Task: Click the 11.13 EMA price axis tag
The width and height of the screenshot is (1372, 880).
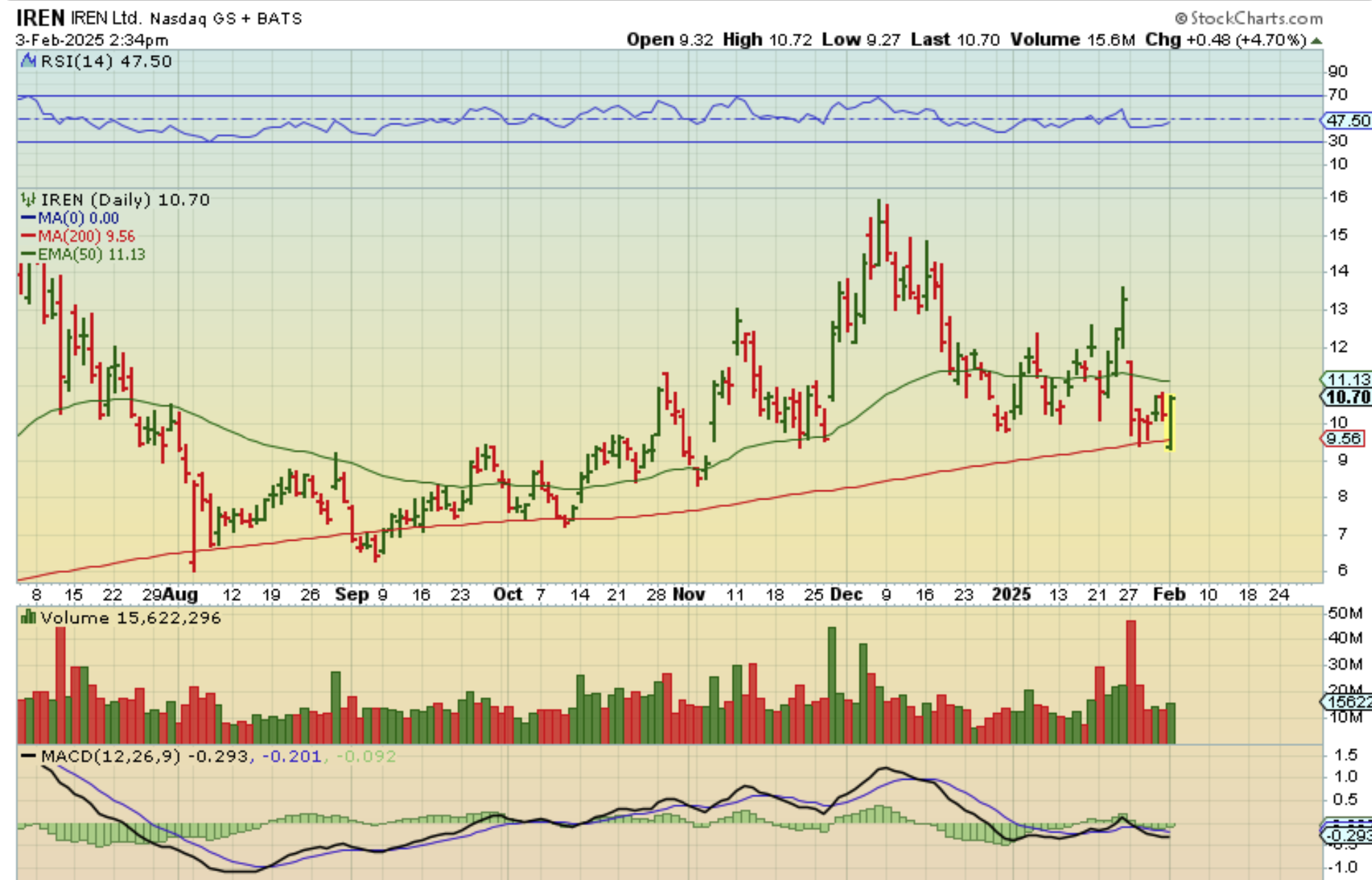Action: pyautogui.click(x=1347, y=379)
